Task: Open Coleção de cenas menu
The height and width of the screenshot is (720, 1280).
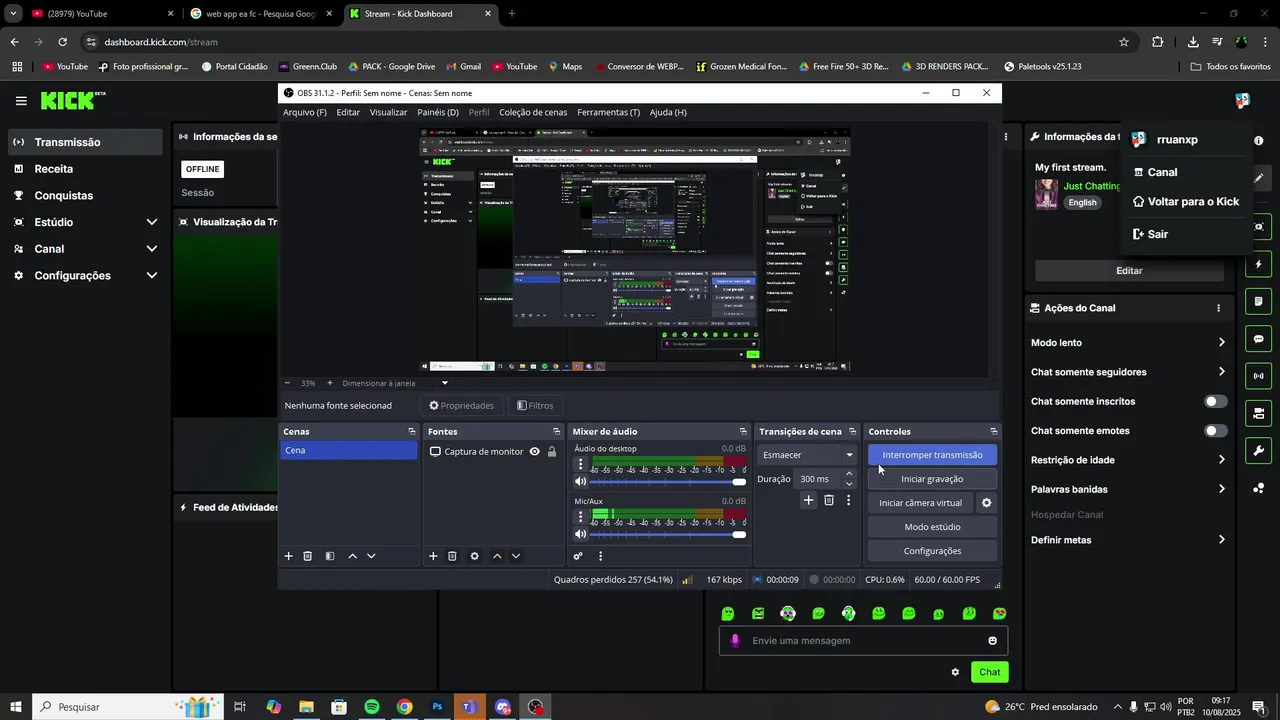Action: 533,112
